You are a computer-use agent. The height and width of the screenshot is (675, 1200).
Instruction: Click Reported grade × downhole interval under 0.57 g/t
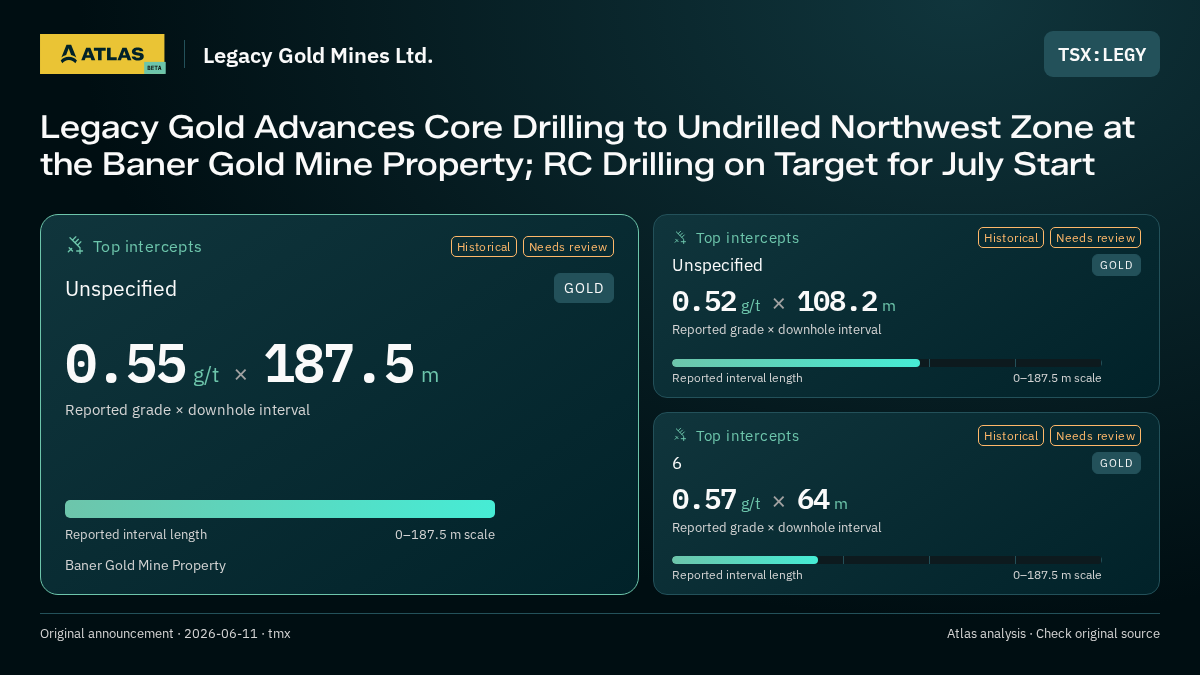(776, 528)
